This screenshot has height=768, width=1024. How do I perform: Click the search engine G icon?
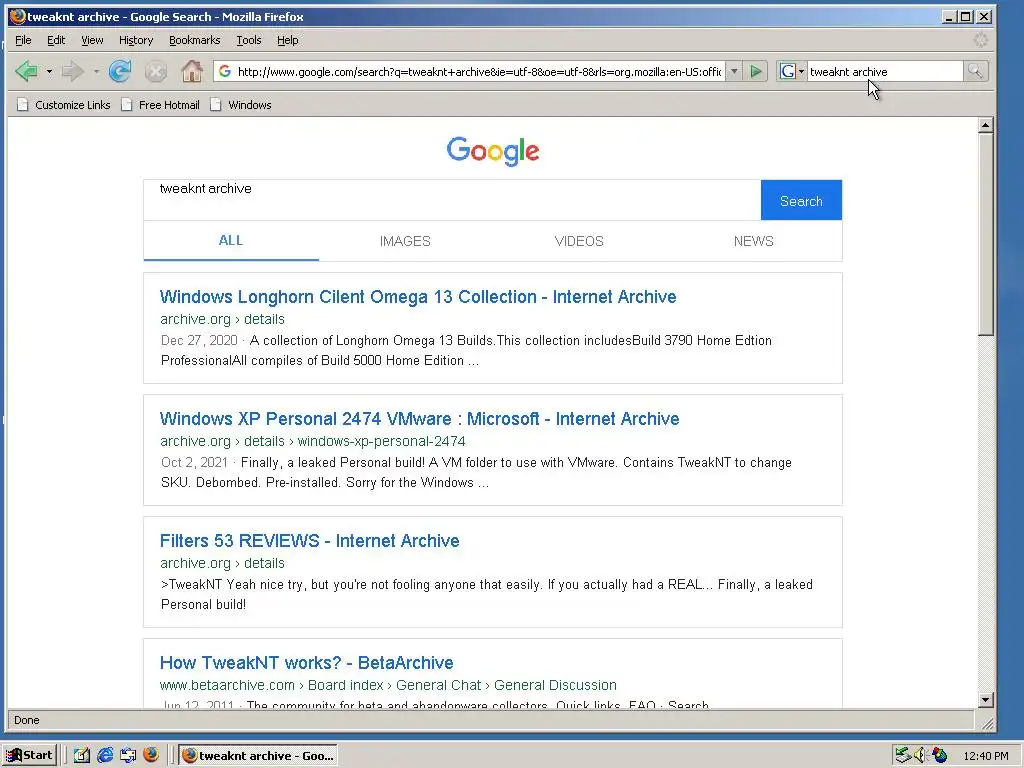pos(788,71)
